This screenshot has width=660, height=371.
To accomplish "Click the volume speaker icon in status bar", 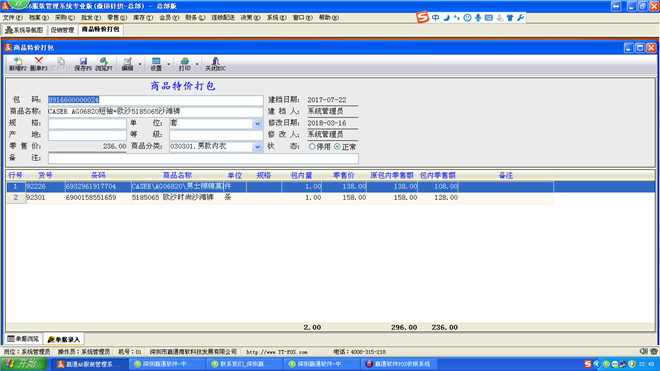I will tap(644, 351).
